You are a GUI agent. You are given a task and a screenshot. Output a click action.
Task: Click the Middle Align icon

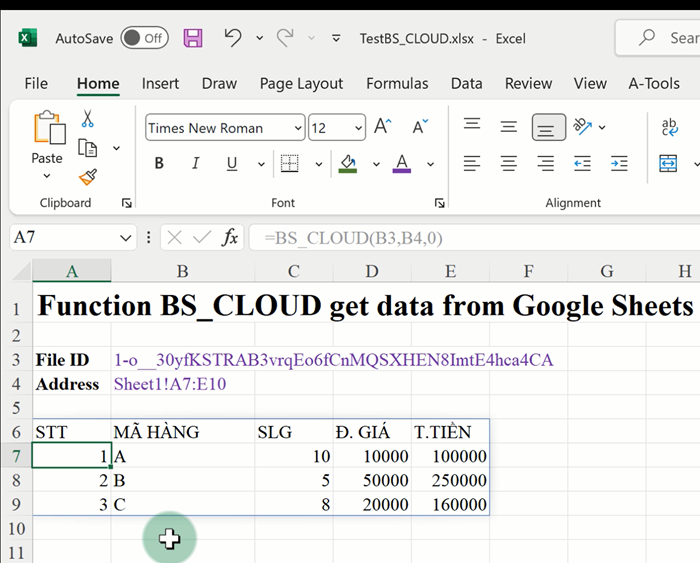pyautogui.click(x=508, y=127)
